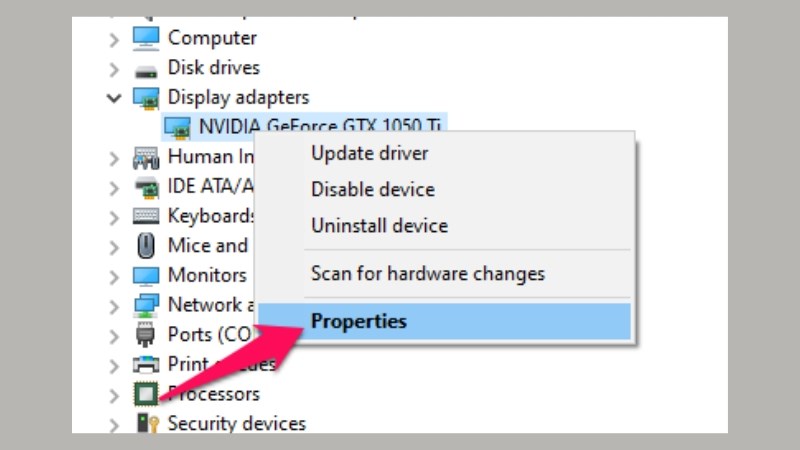Screen dimensions: 800x450
Task: Choose Uninstall device from context menu
Action: pyautogui.click(x=379, y=226)
